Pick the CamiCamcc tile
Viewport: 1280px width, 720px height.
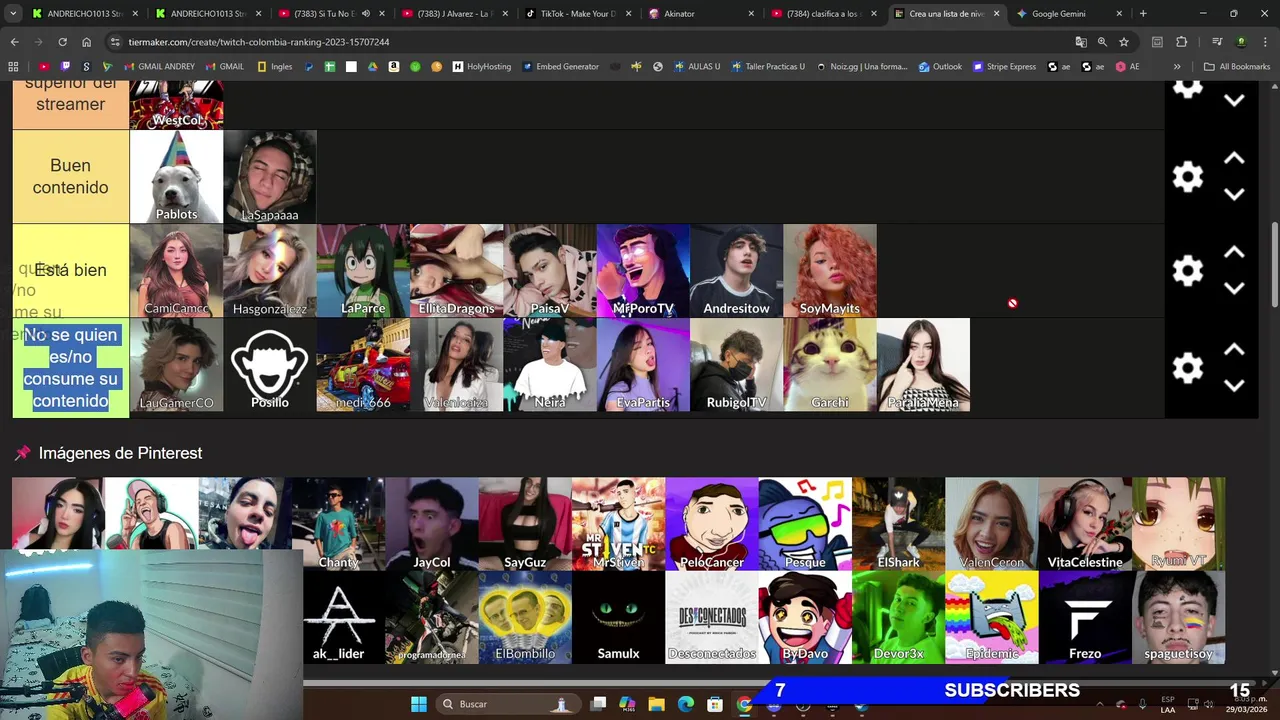(176, 271)
